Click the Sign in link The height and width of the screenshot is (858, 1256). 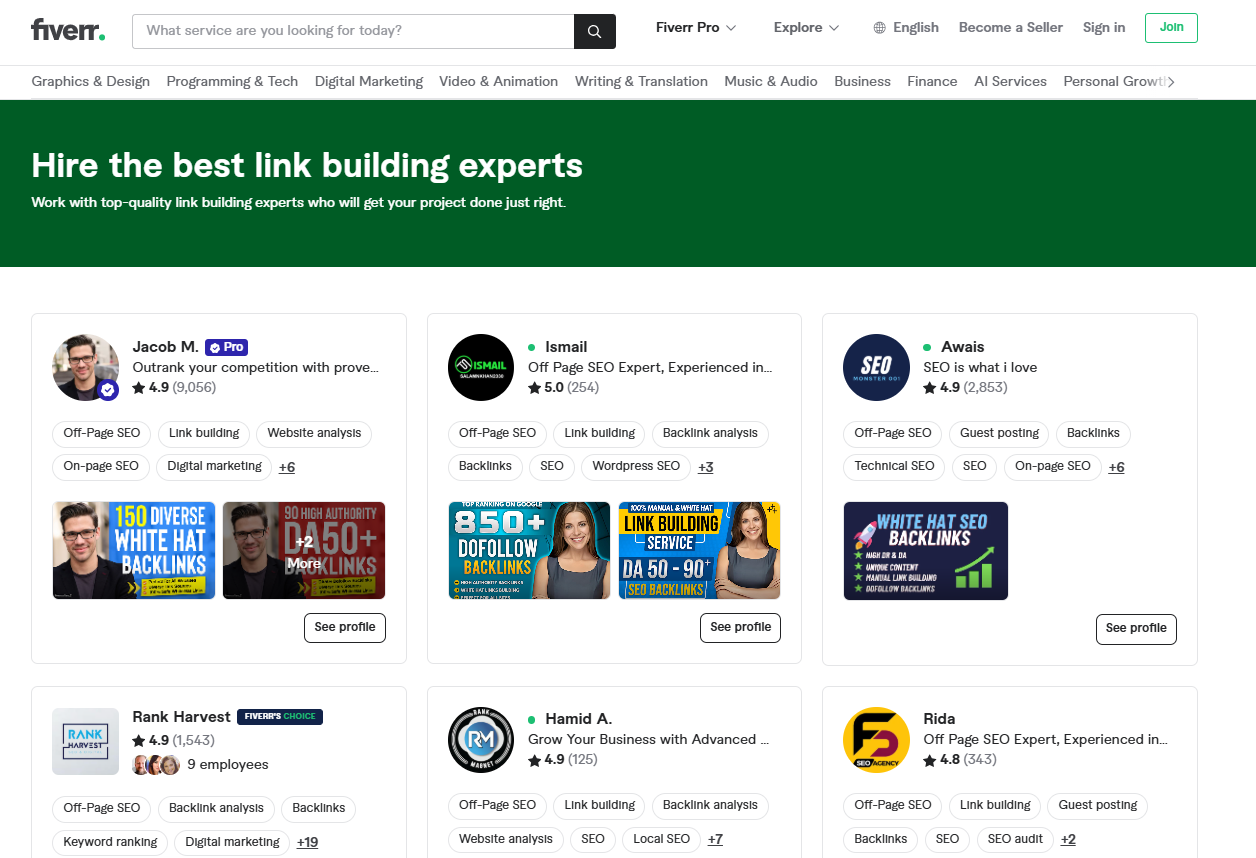click(x=1104, y=28)
